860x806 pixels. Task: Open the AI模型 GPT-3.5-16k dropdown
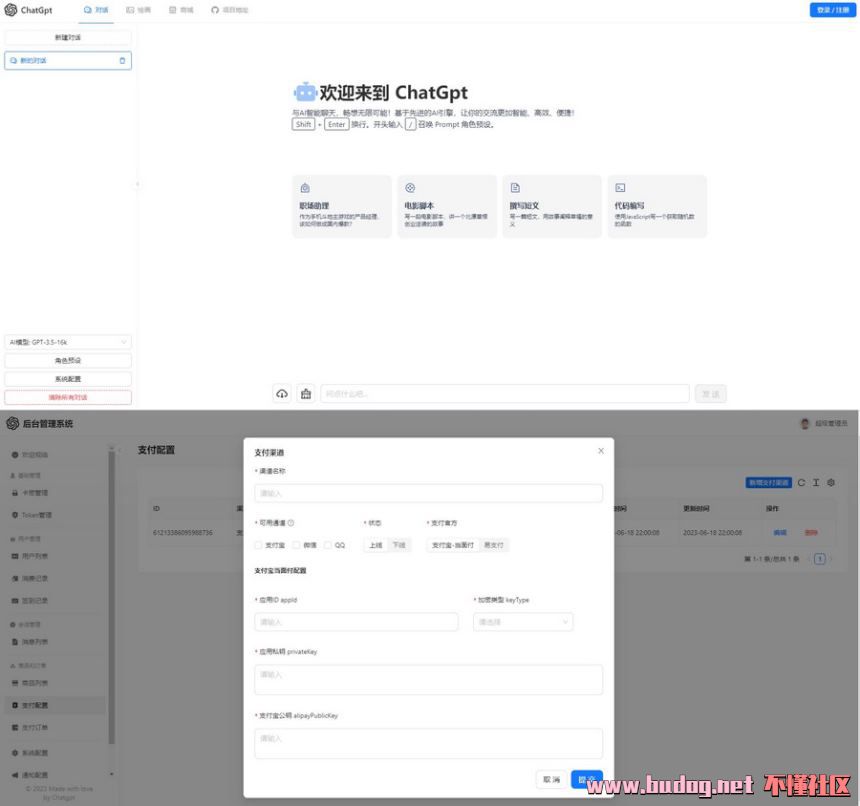coord(68,342)
